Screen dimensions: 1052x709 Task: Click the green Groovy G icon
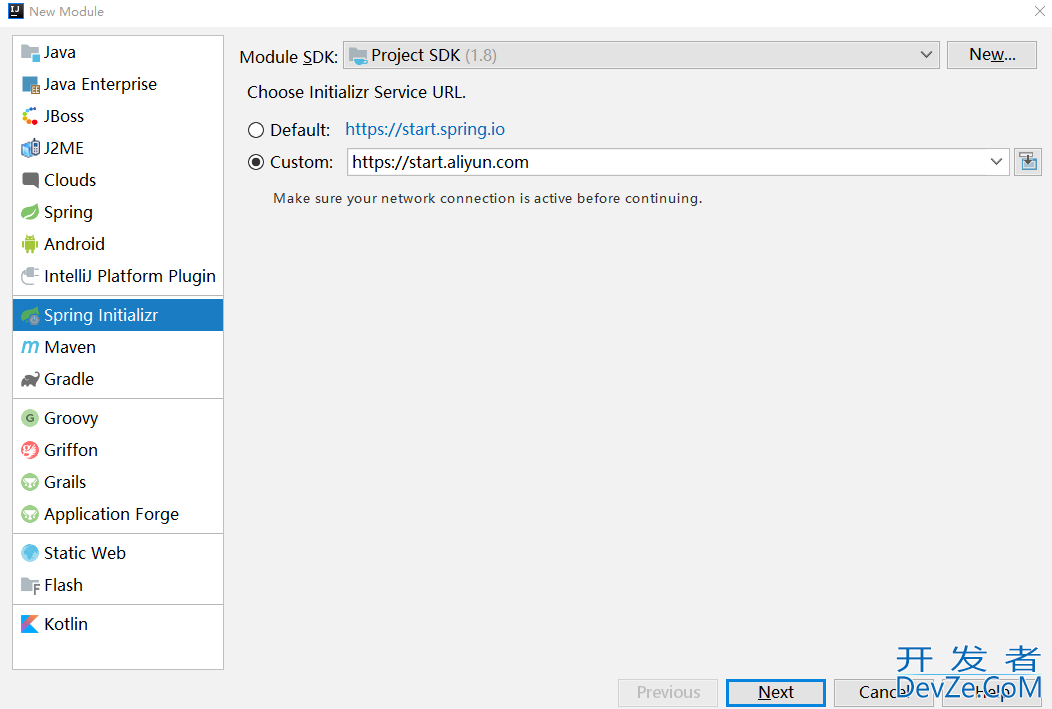30,418
